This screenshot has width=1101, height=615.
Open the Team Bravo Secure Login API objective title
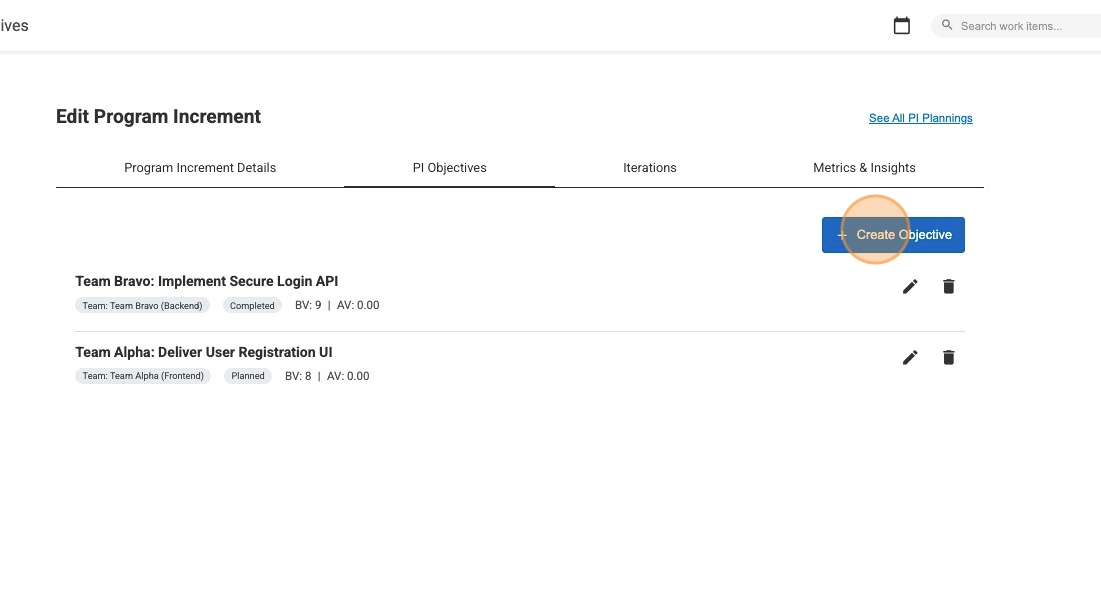[207, 281]
